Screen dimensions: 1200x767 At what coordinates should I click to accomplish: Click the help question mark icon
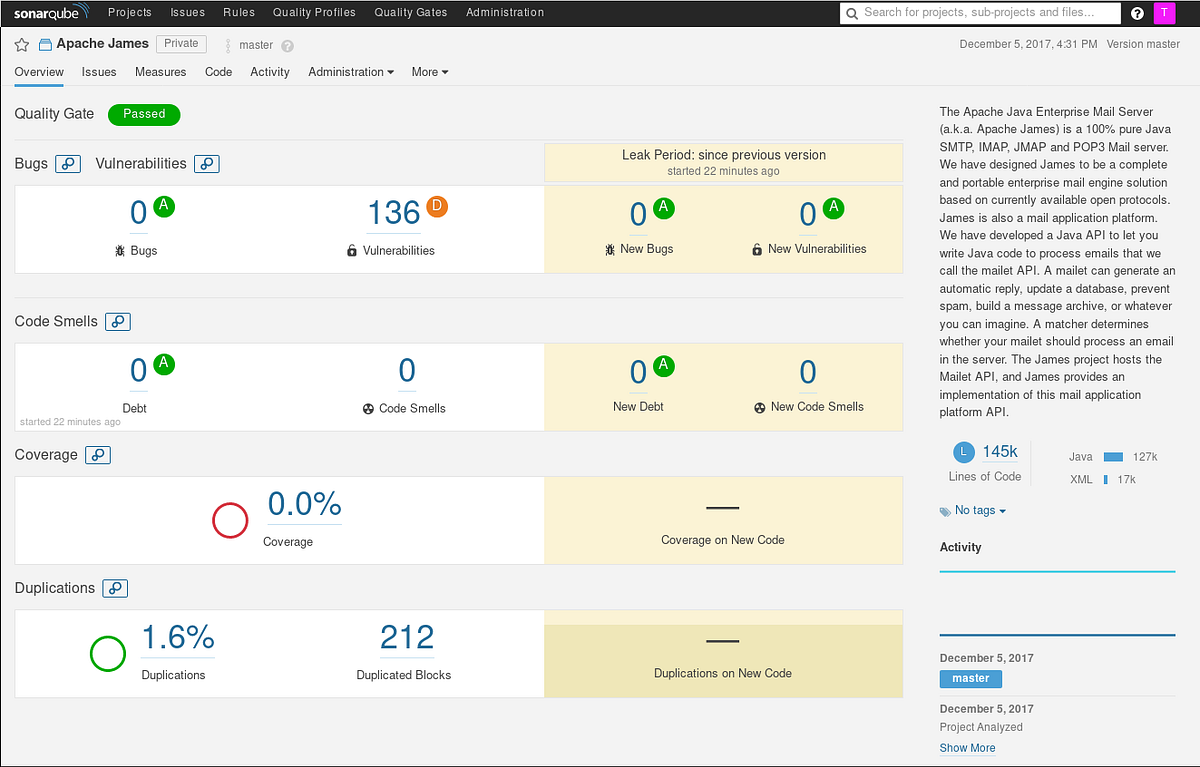[x=1137, y=13]
